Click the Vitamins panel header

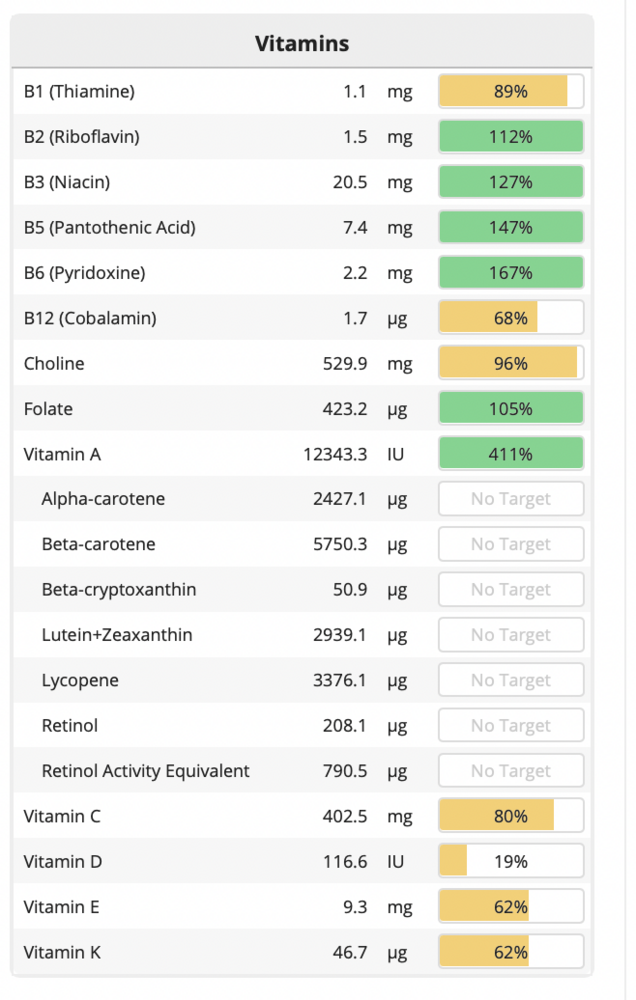pos(301,43)
